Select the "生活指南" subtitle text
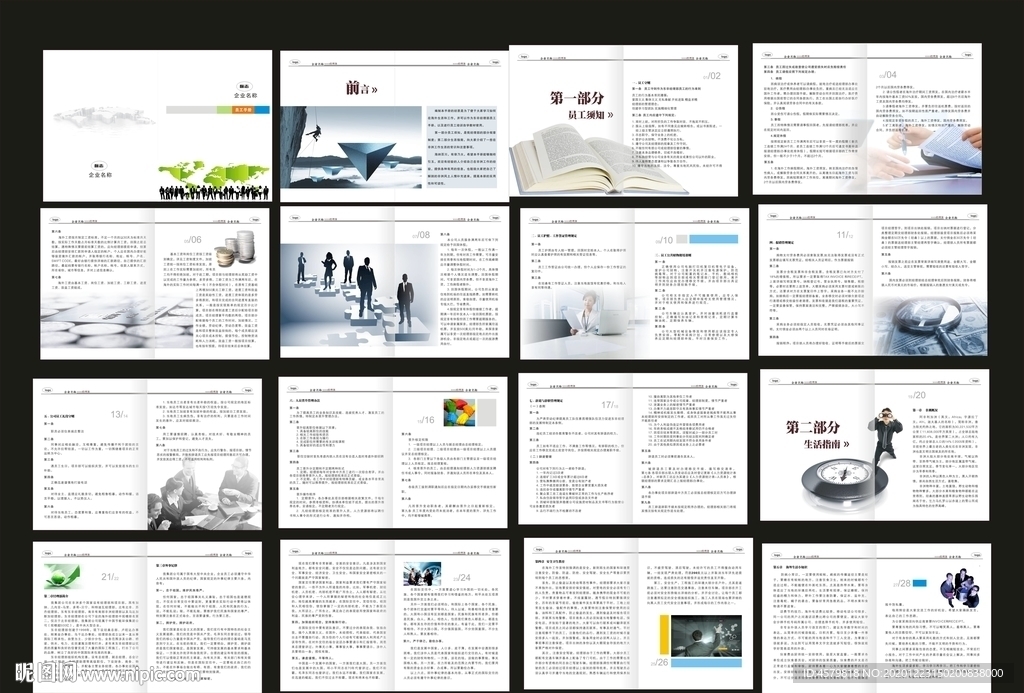This screenshot has width=1024, height=693. point(821,444)
